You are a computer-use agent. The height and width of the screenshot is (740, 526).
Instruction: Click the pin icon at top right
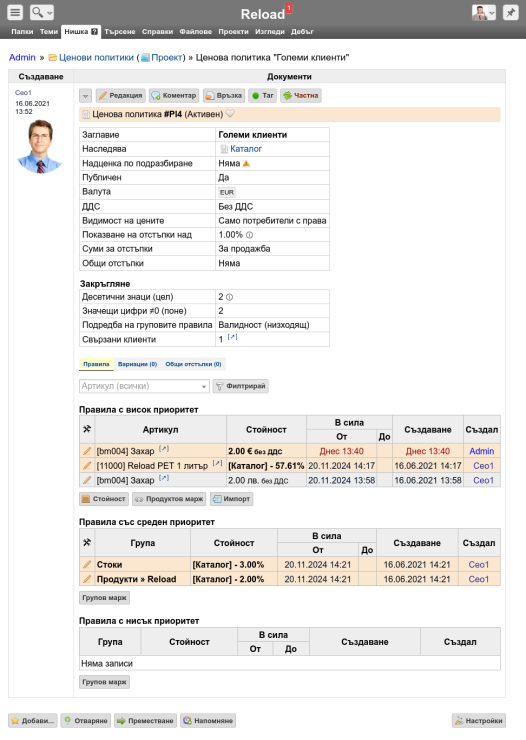click(510, 12)
